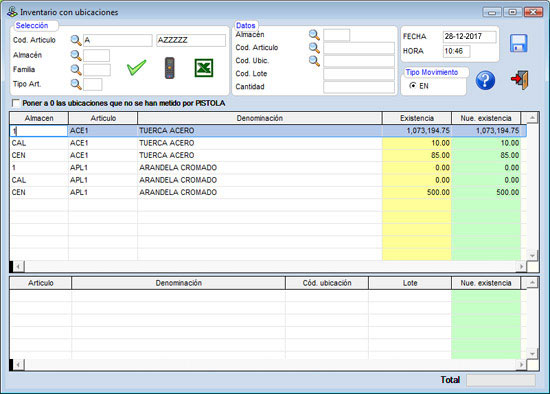Click the edited Almacen cell in first row

(39, 131)
